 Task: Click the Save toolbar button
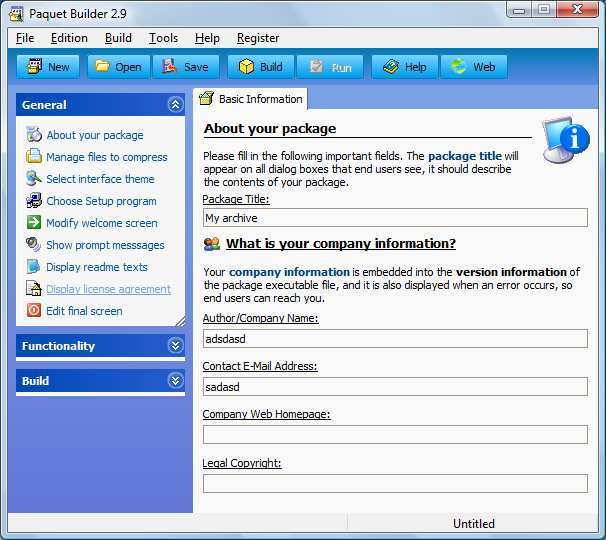point(186,67)
